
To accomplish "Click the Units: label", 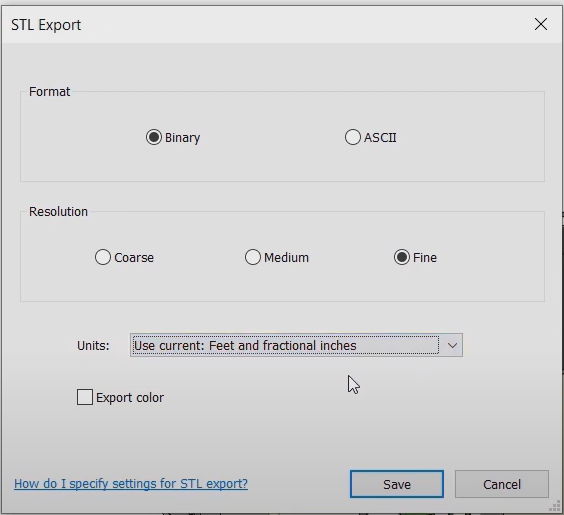I will [x=93, y=346].
